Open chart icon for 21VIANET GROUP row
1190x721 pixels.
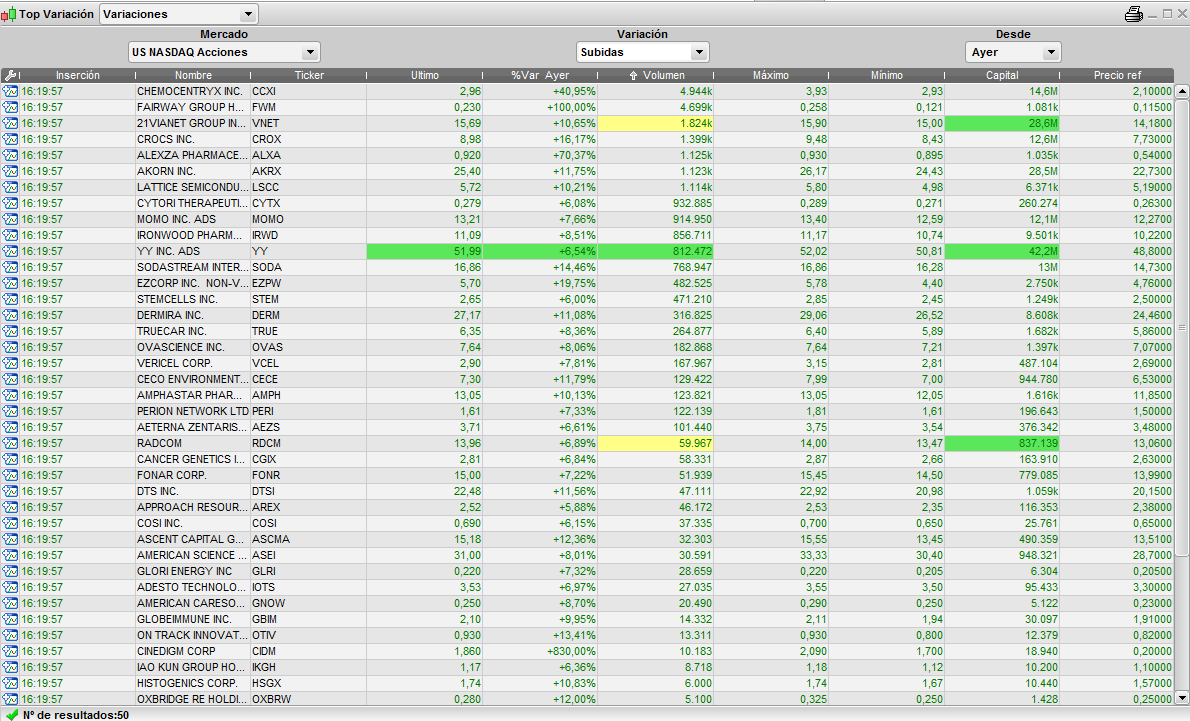(11, 123)
